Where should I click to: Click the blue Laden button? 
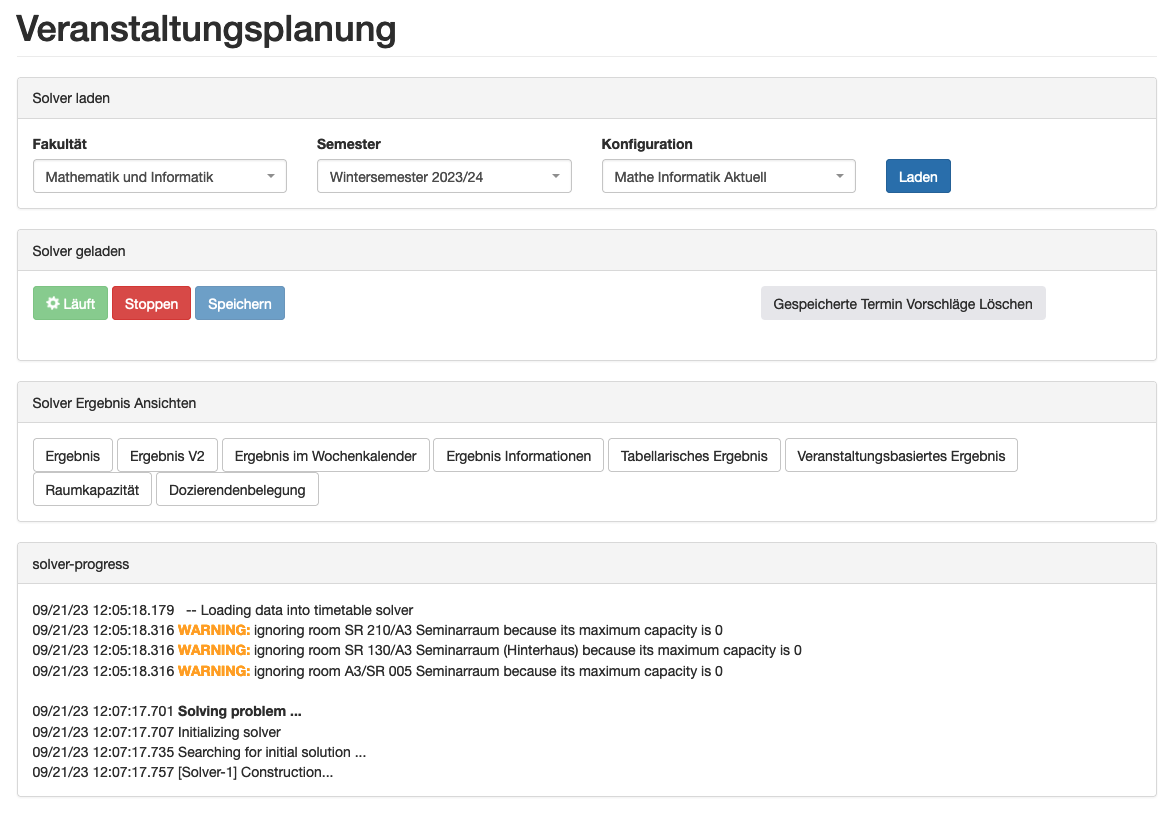tap(917, 177)
